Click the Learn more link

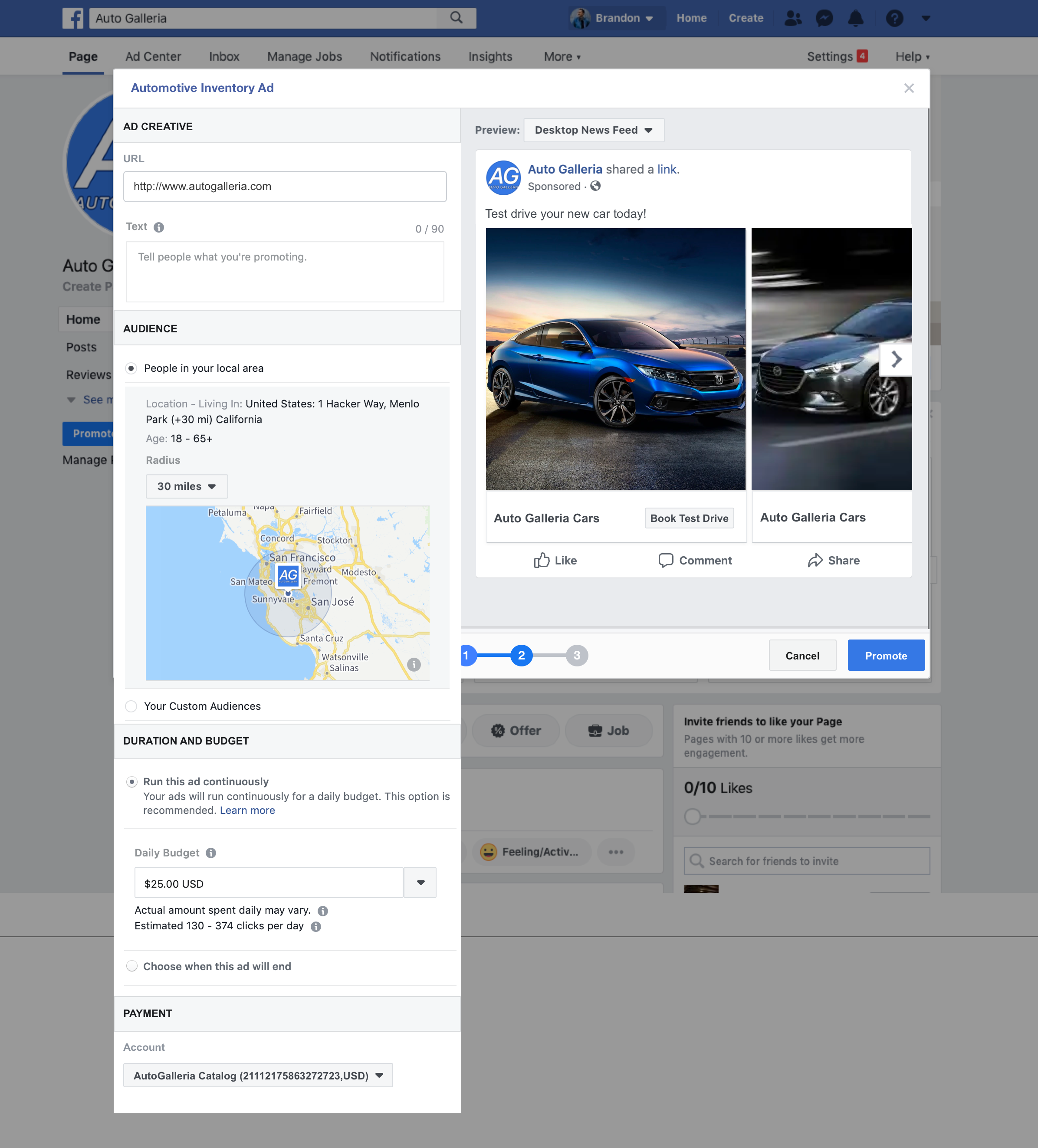click(x=247, y=810)
